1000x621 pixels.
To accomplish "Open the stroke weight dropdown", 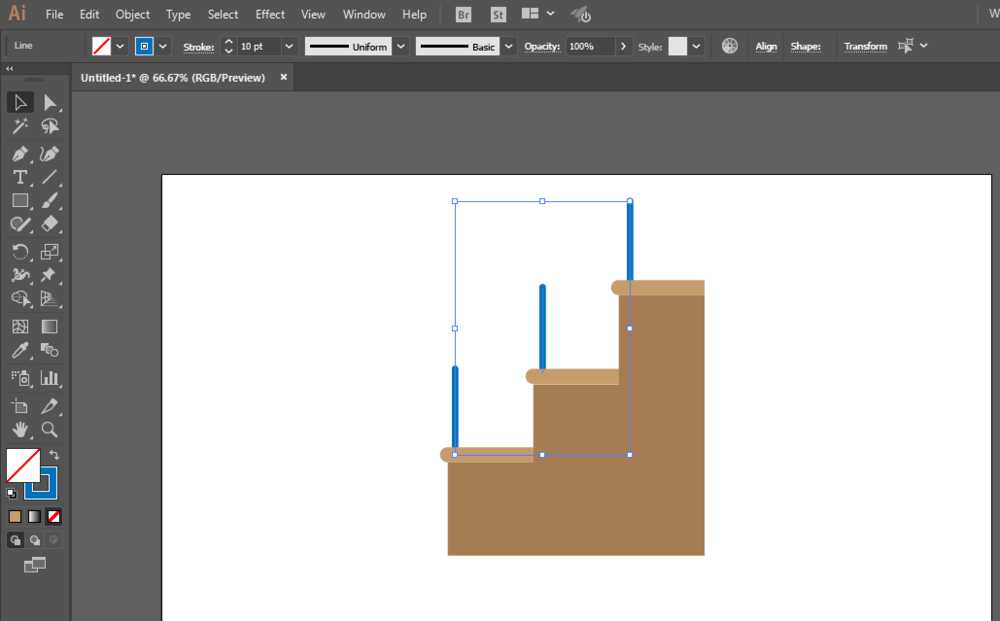I will point(289,46).
